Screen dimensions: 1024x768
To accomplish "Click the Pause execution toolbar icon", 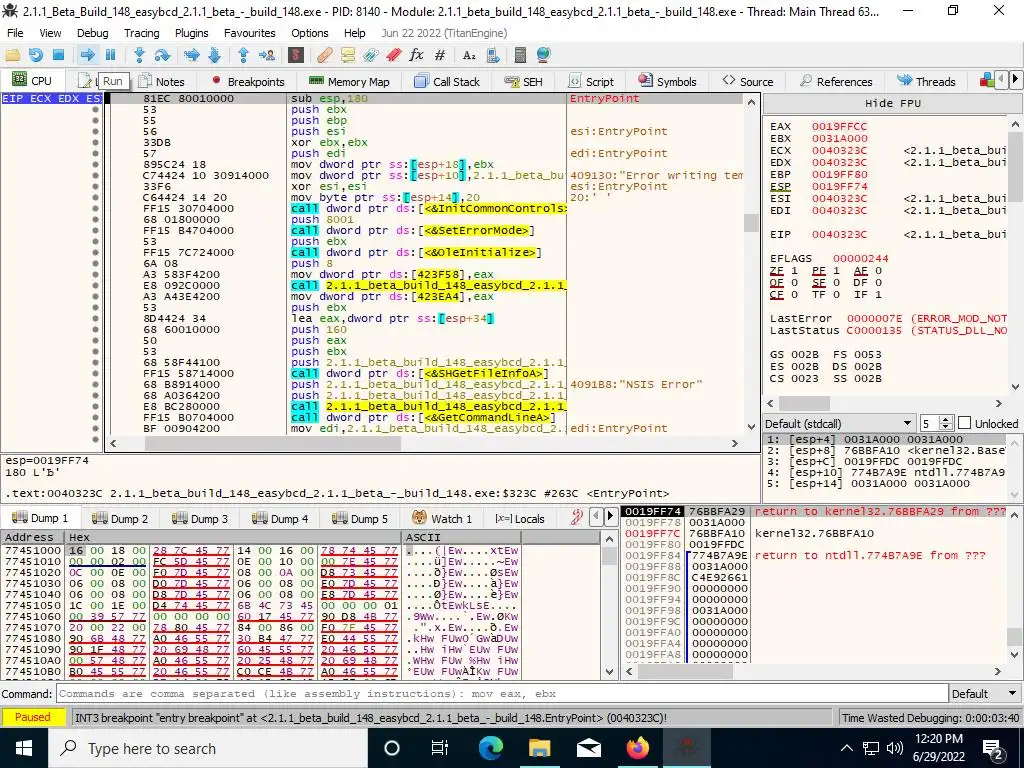I will [110, 56].
